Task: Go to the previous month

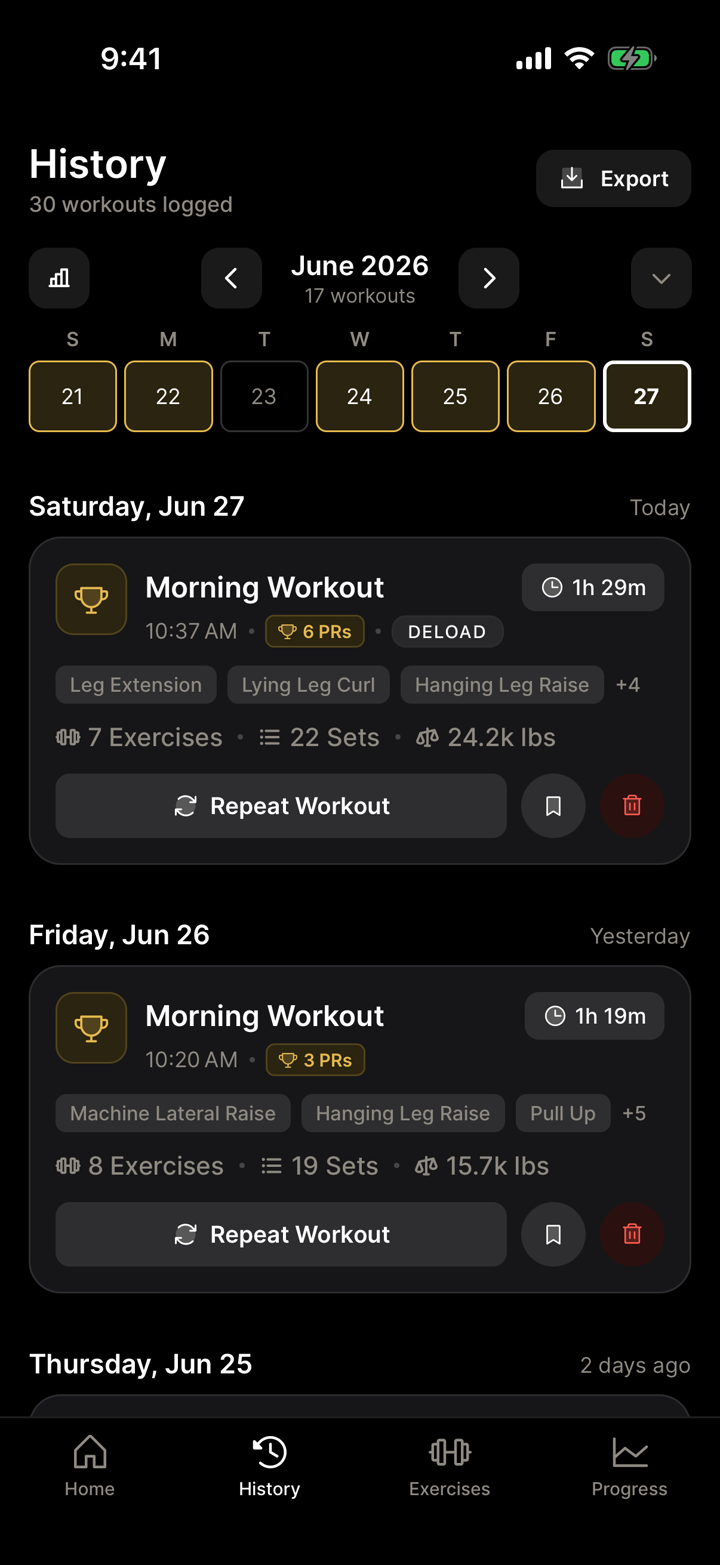Action: (x=231, y=278)
